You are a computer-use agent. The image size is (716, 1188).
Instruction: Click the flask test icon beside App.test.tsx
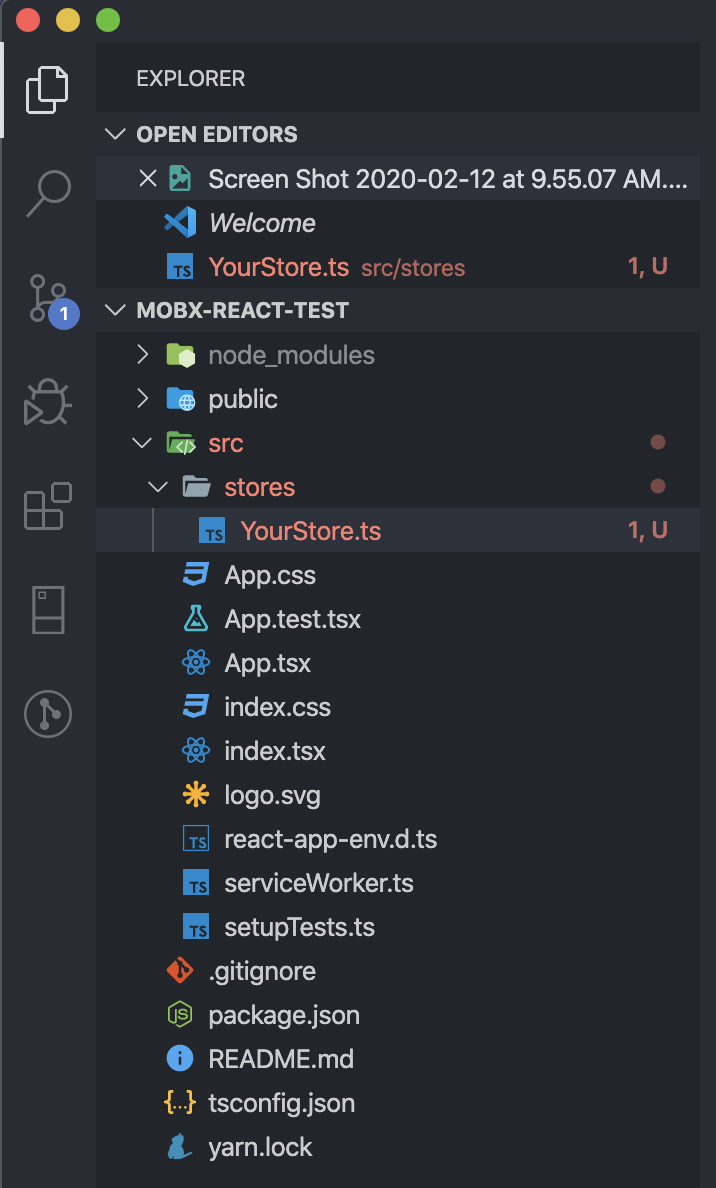click(196, 619)
